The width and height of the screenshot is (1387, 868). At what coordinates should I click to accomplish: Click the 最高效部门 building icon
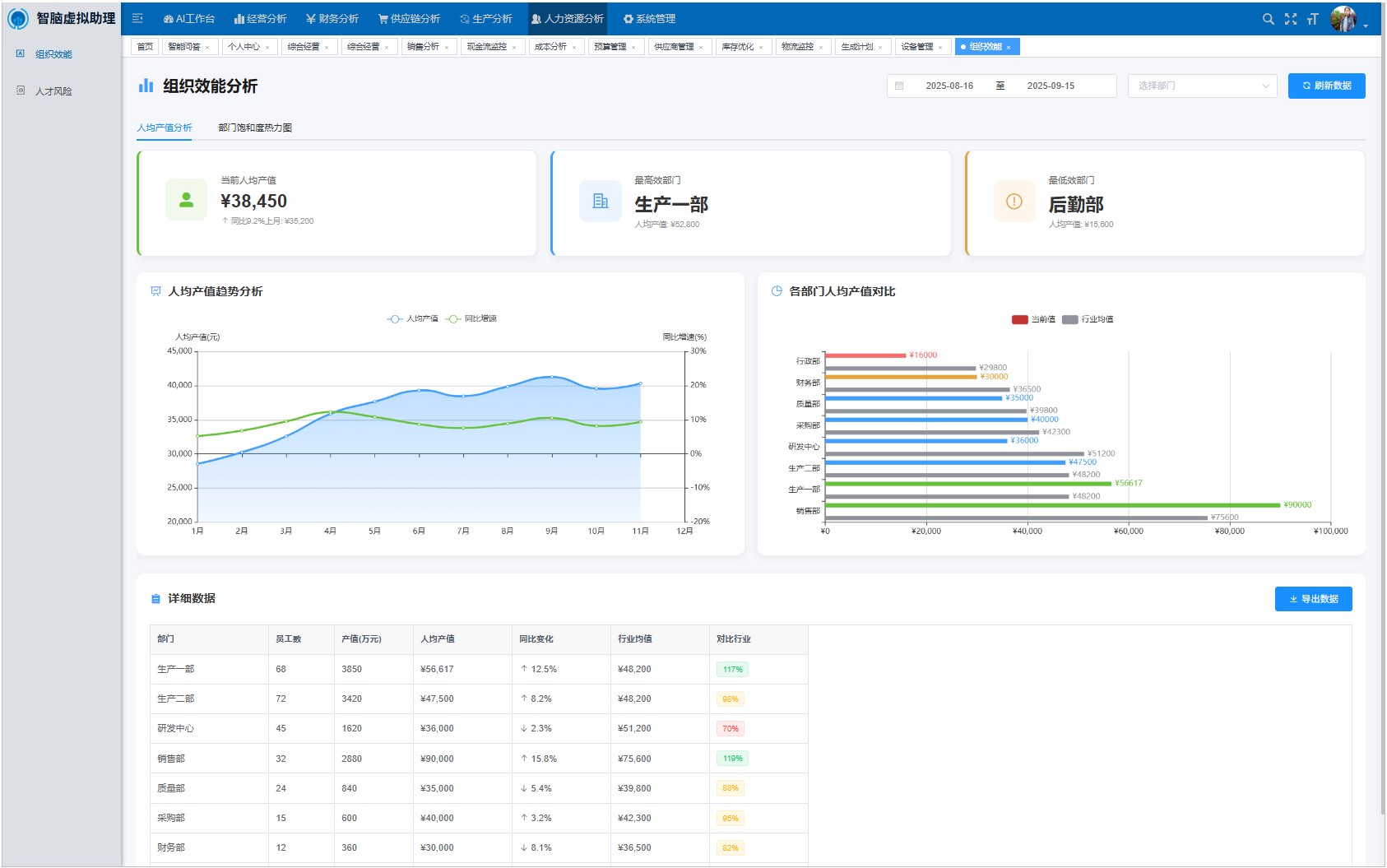(601, 202)
